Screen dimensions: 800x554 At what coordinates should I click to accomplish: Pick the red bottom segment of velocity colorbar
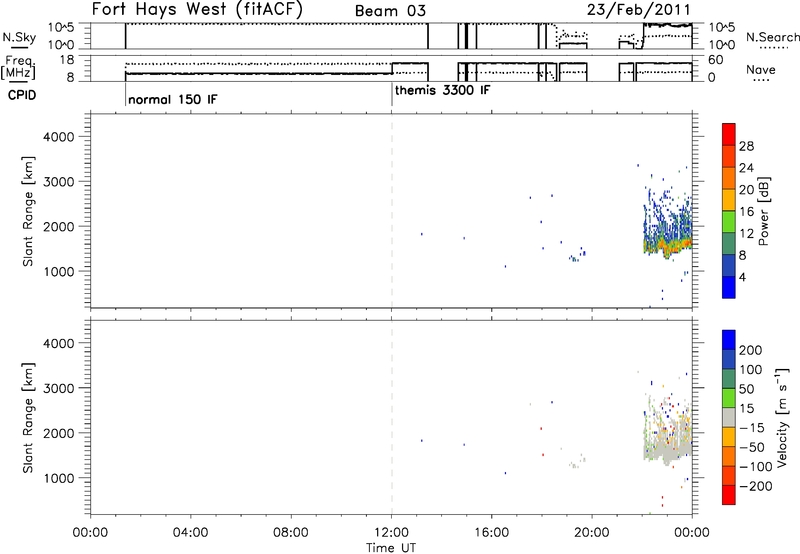pyautogui.click(x=729, y=495)
